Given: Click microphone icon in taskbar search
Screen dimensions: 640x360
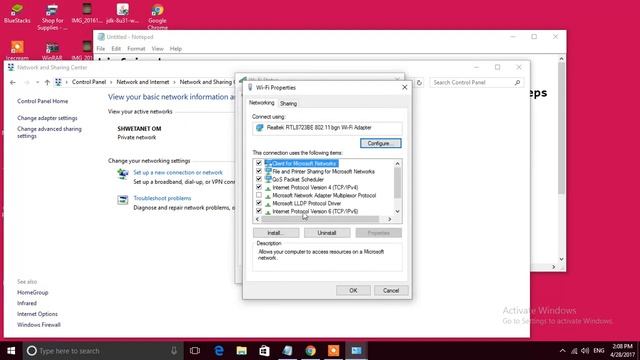Looking at the screenshot, I should pyautogui.click(x=174, y=351).
